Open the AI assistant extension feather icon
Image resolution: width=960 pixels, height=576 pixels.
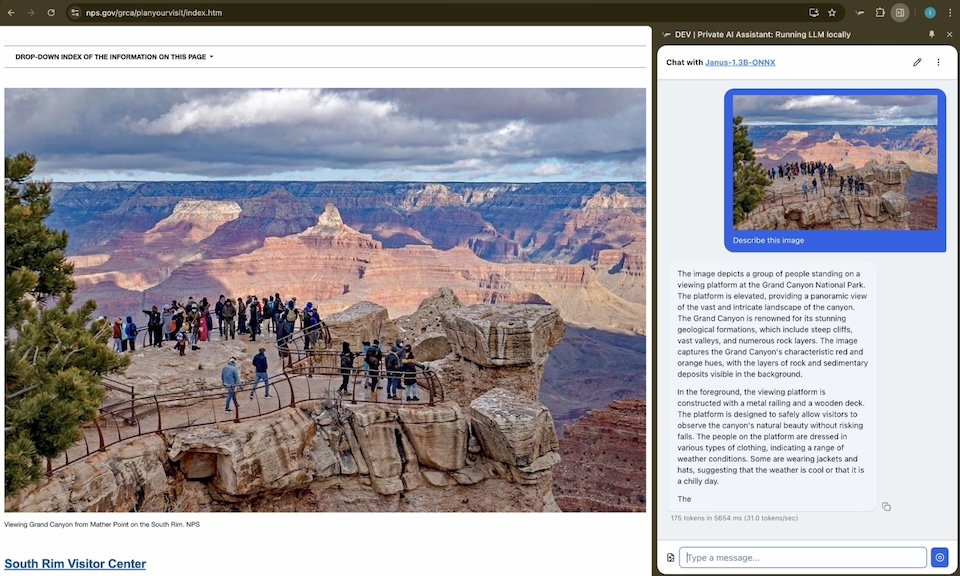pos(860,13)
